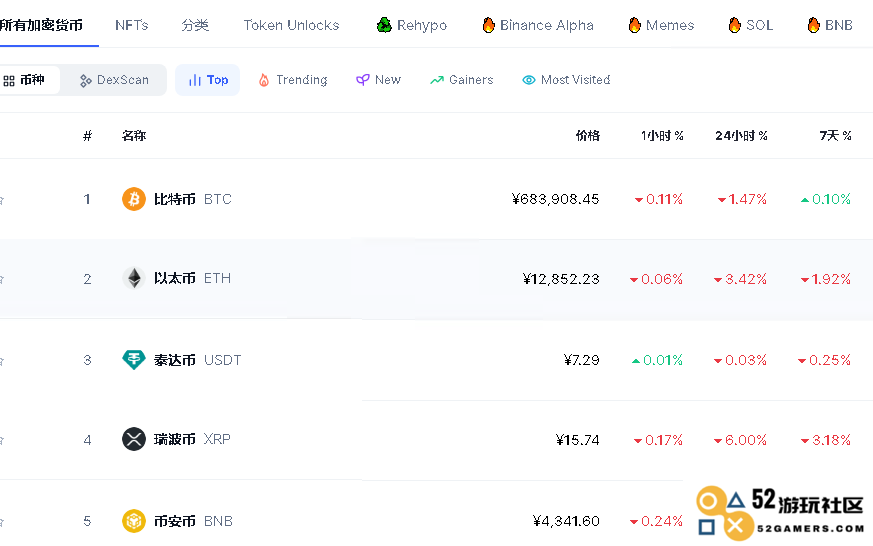Open the NFTs tab
This screenshot has height=546, width=873.
coord(132,25)
